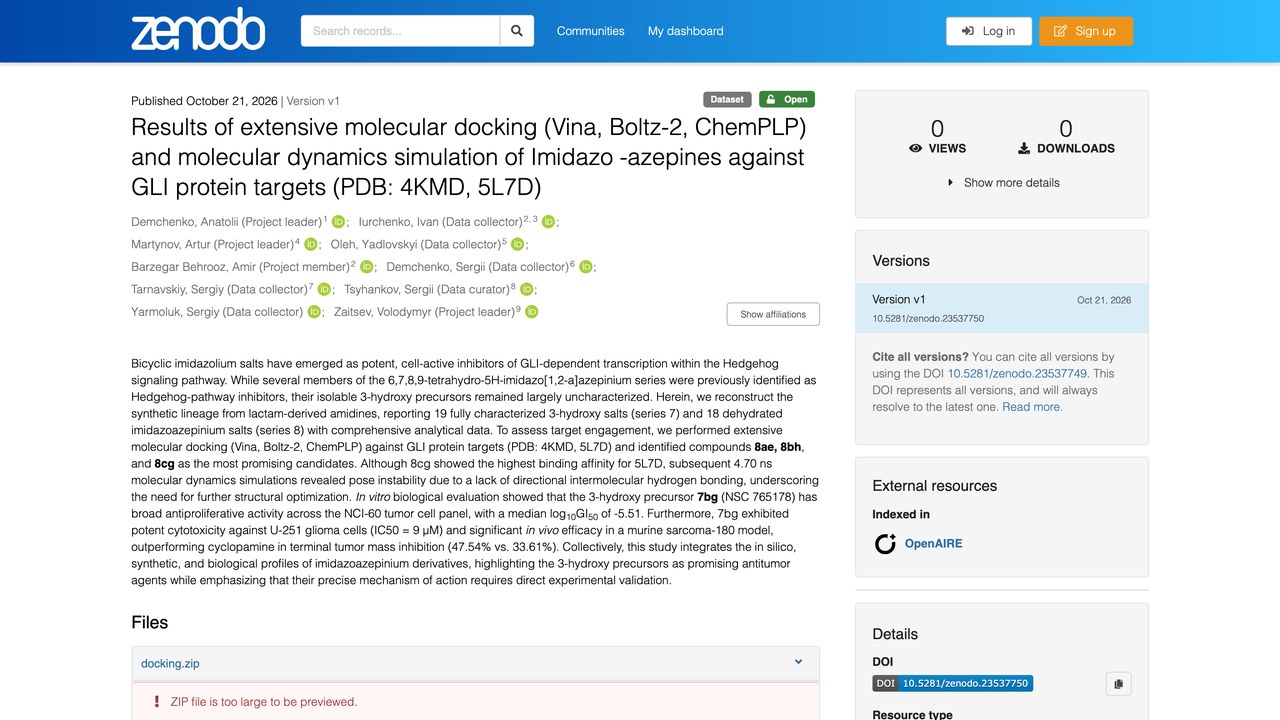This screenshot has height=720, width=1280.
Task: Open ORCID icon next to Oleh, Yadlovskyi
Action: [x=517, y=244]
